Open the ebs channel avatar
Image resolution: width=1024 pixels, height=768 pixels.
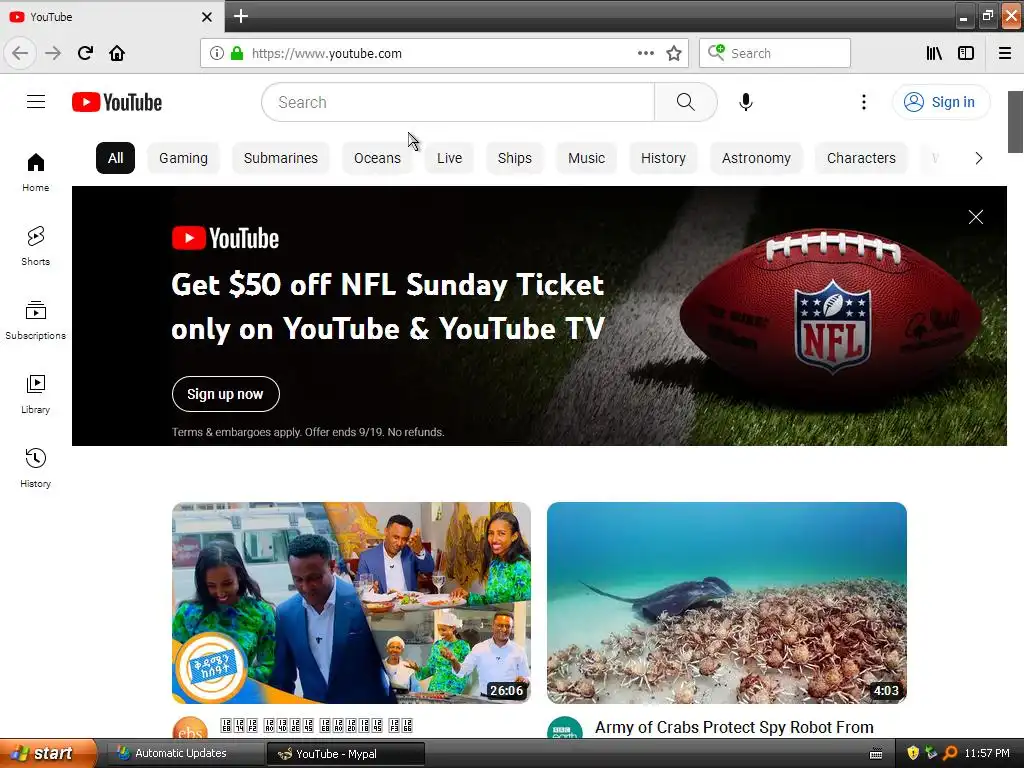[x=190, y=729]
